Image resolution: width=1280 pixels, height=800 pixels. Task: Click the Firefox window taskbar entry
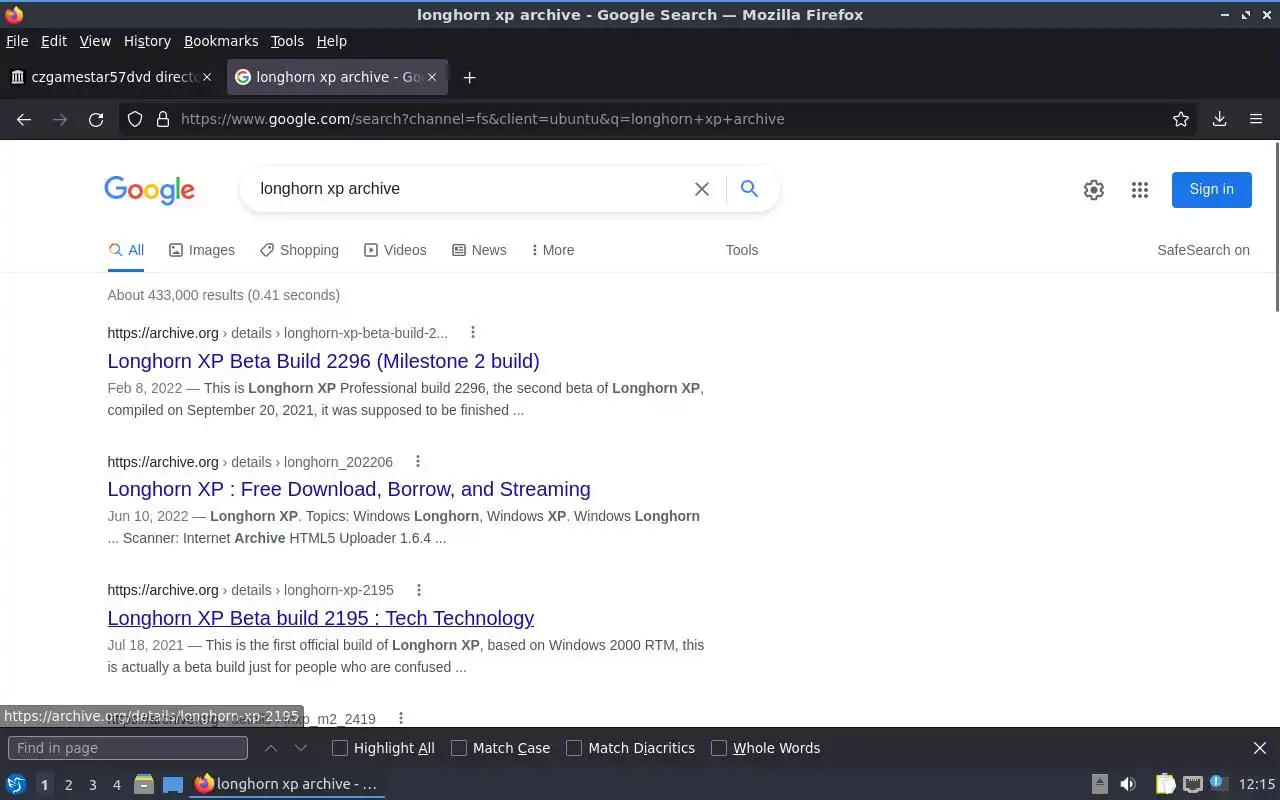287,784
